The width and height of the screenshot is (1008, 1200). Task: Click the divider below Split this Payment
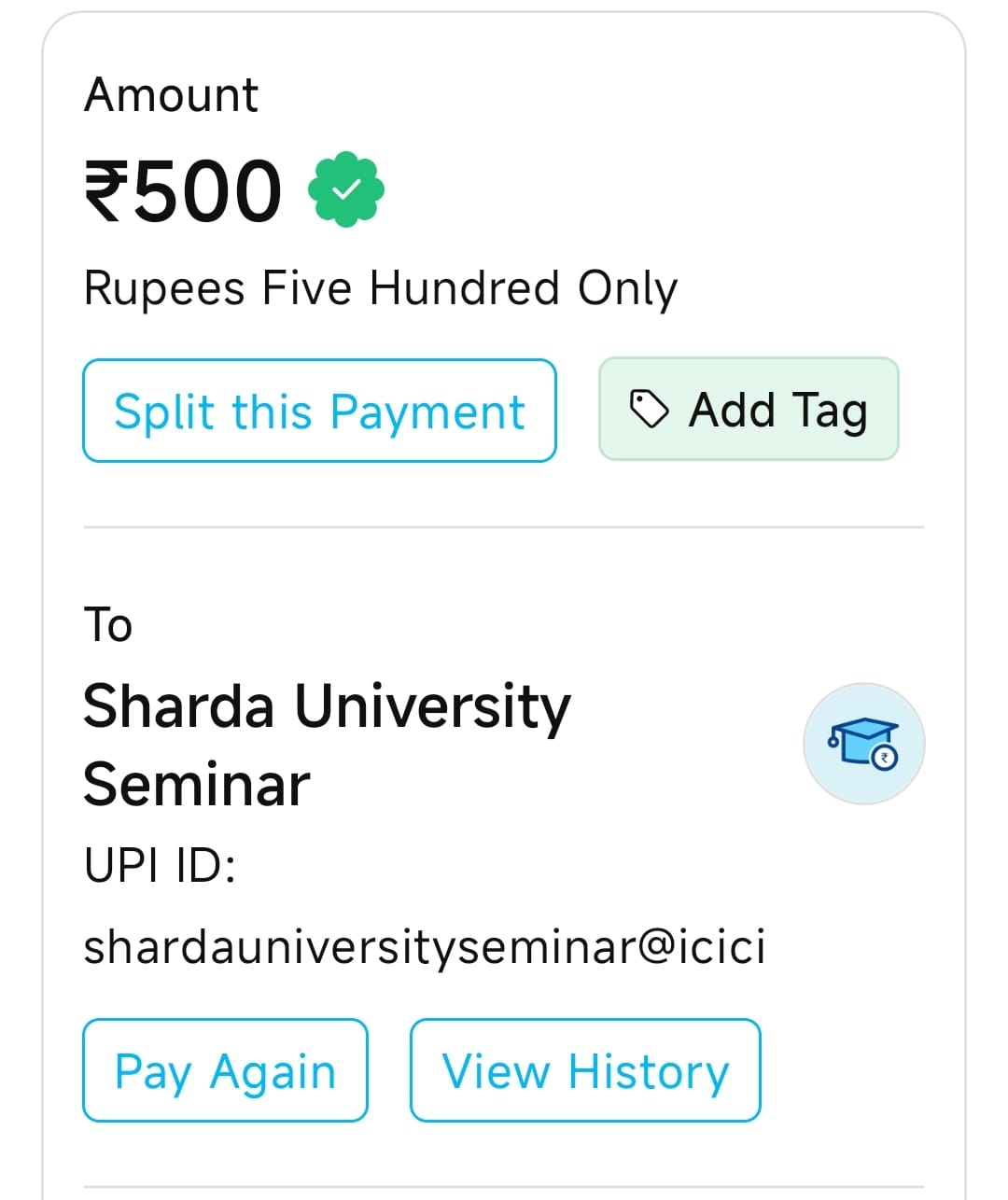point(504,527)
